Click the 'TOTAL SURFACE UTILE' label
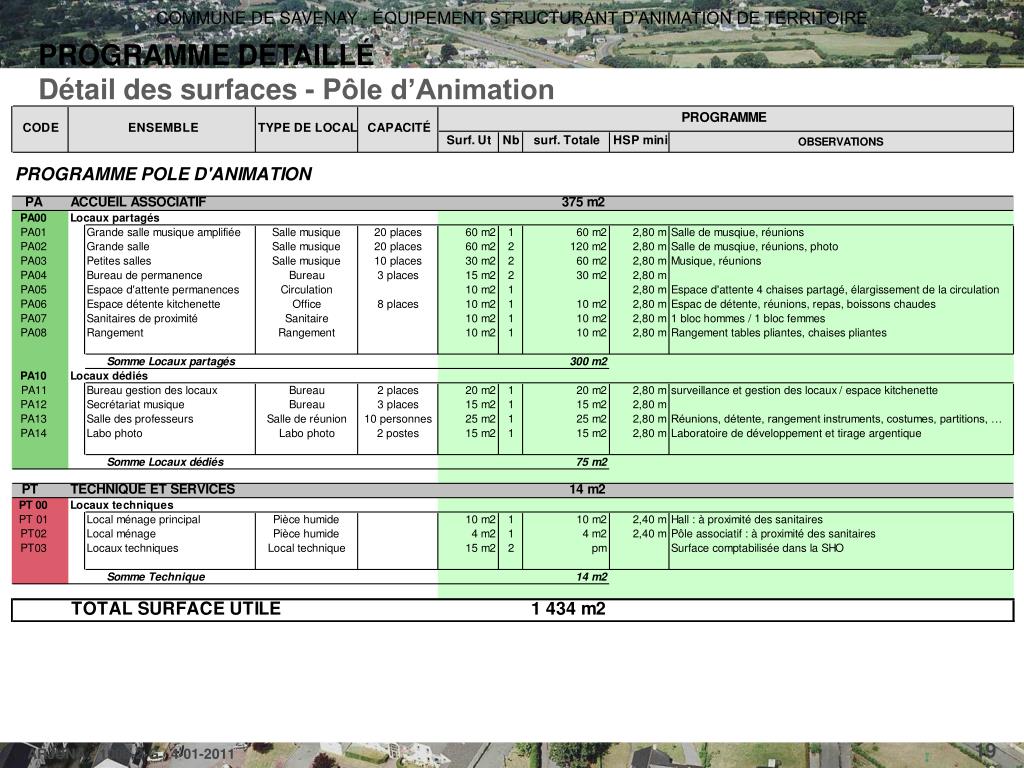 click(176, 609)
